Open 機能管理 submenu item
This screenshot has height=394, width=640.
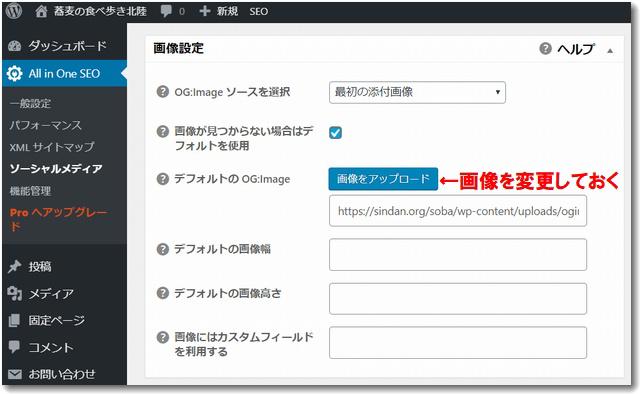point(30,191)
